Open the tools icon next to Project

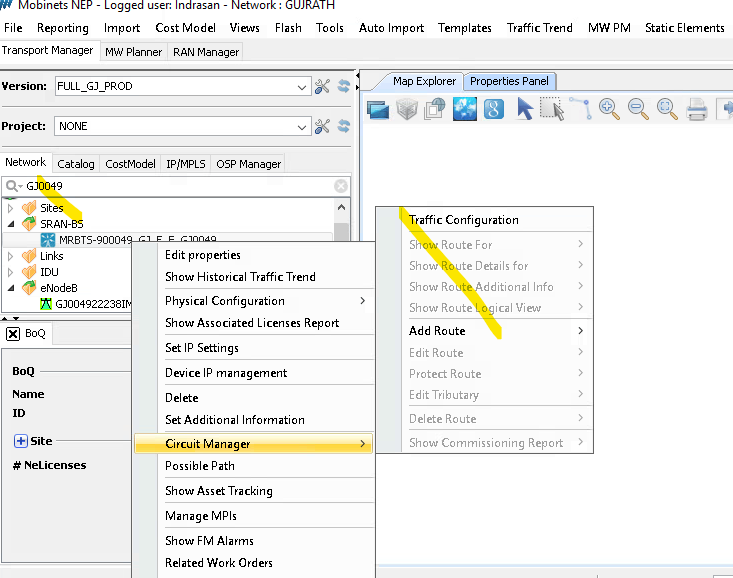pos(322,126)
